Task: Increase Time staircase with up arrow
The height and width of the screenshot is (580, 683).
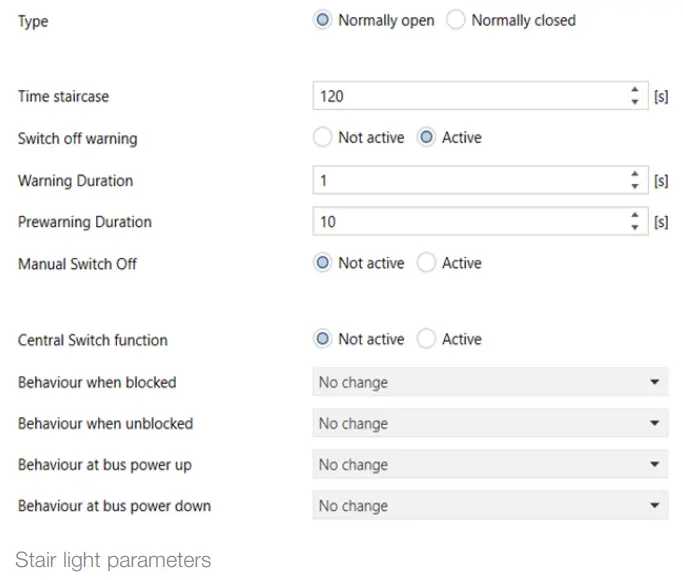Action: 634,90
